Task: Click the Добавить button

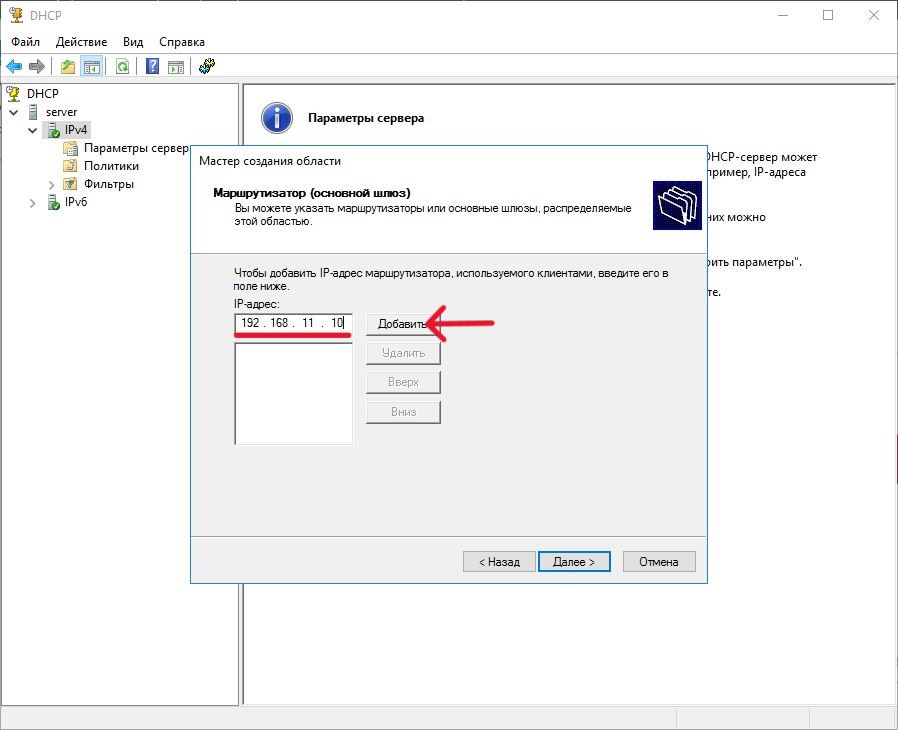Action: 403,324
